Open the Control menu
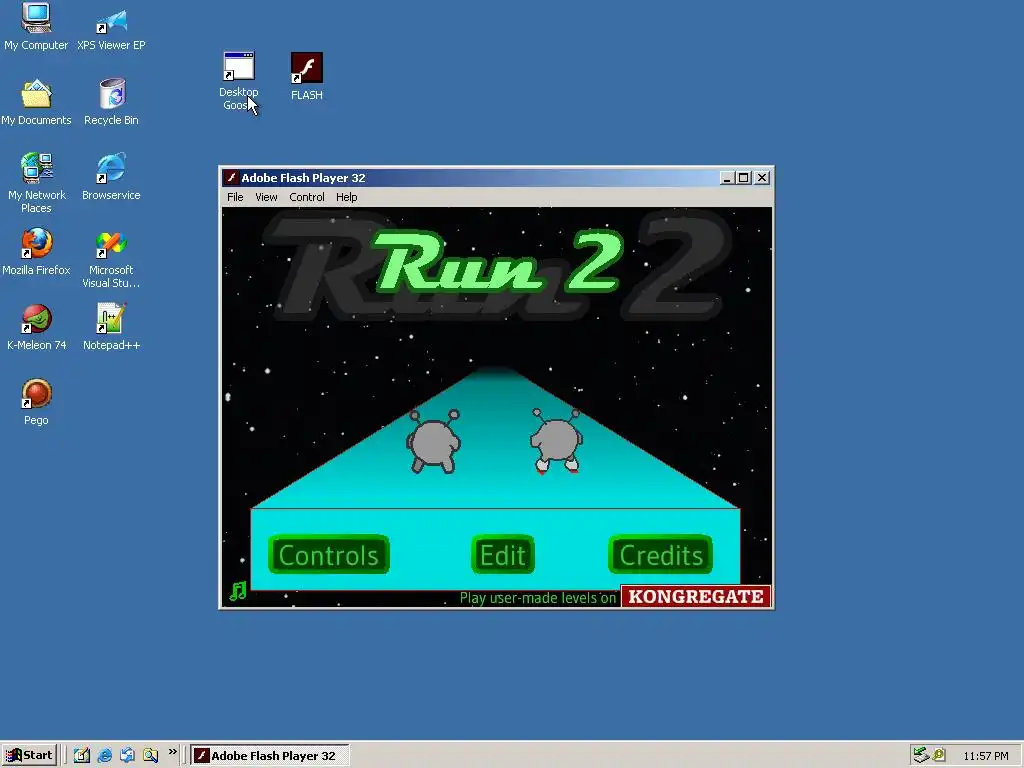 pyautogui.click(x=307, y=197)
